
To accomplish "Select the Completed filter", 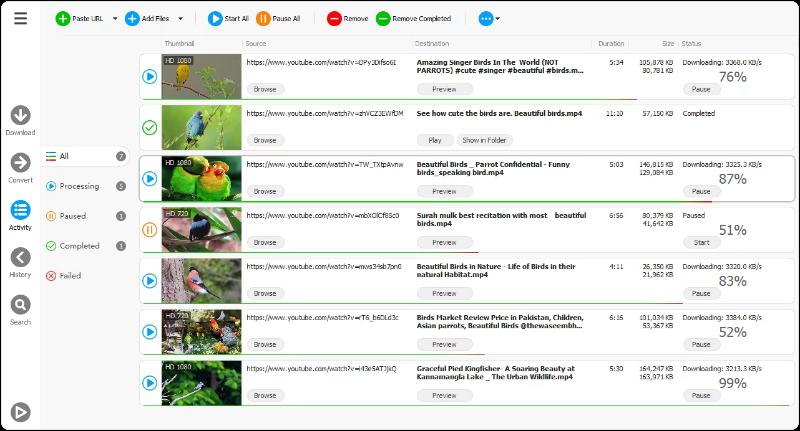I will 78,246.
